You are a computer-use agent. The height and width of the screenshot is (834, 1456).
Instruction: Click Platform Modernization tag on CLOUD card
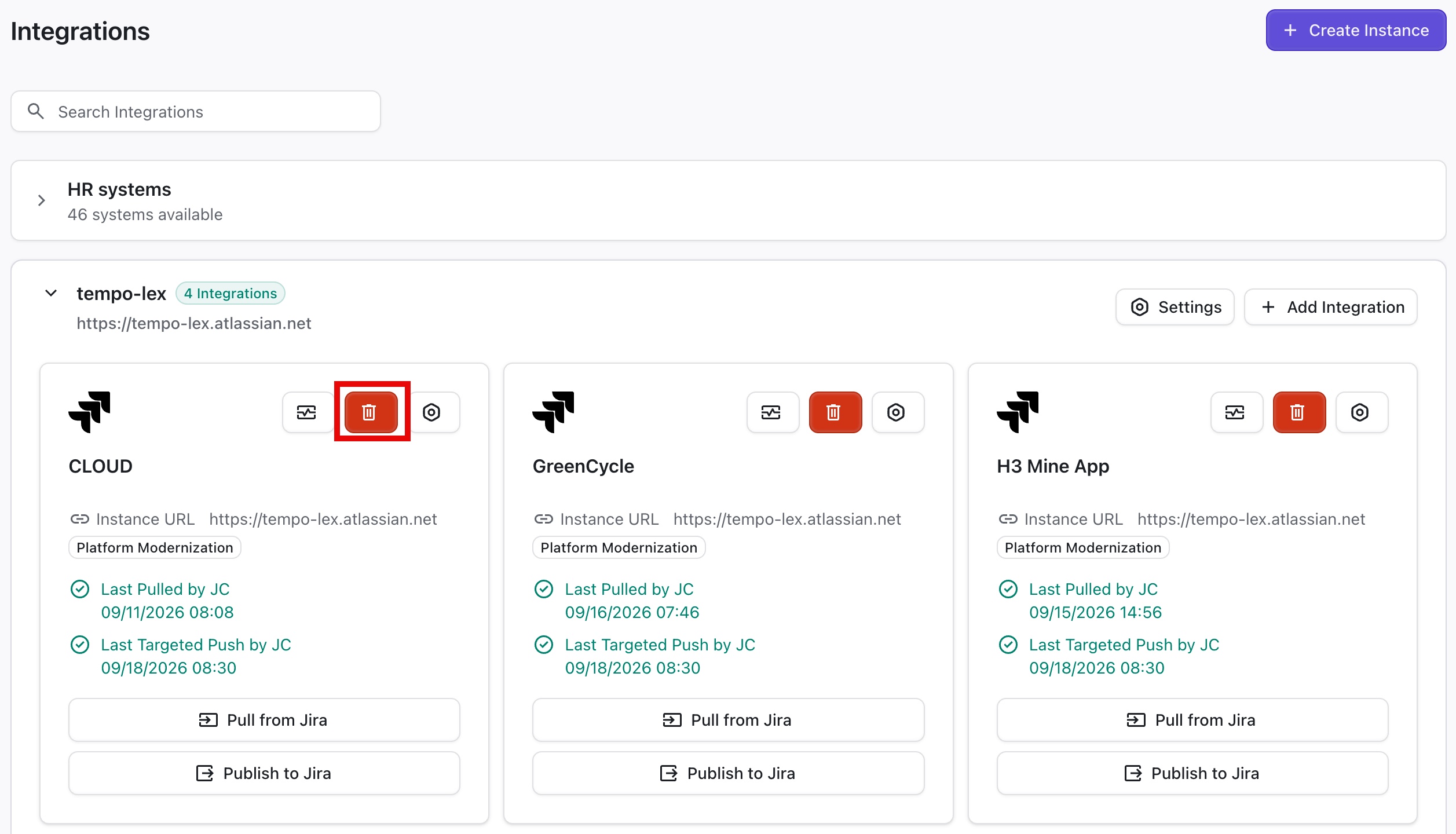155,547
